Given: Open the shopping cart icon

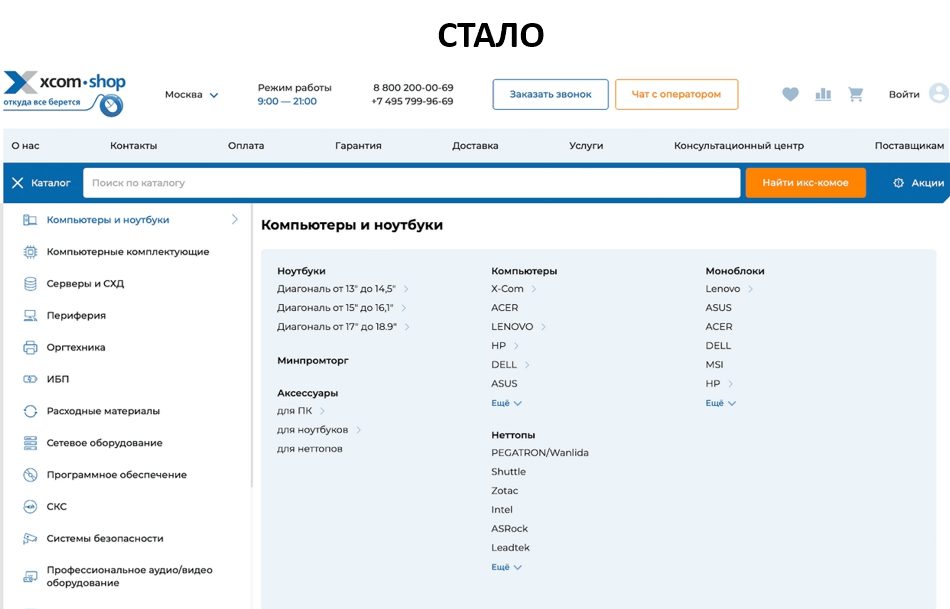Looking at the screenshot, I should tap(855, 95).
